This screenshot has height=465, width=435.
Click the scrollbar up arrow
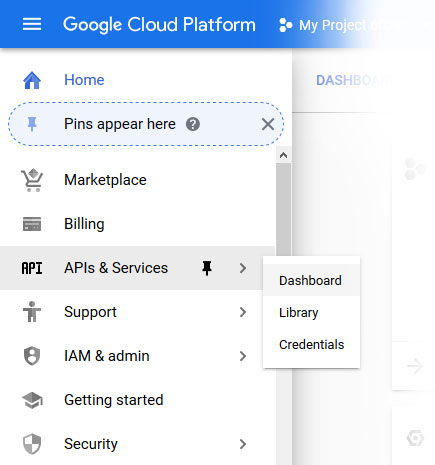click(x=283, y=155)
